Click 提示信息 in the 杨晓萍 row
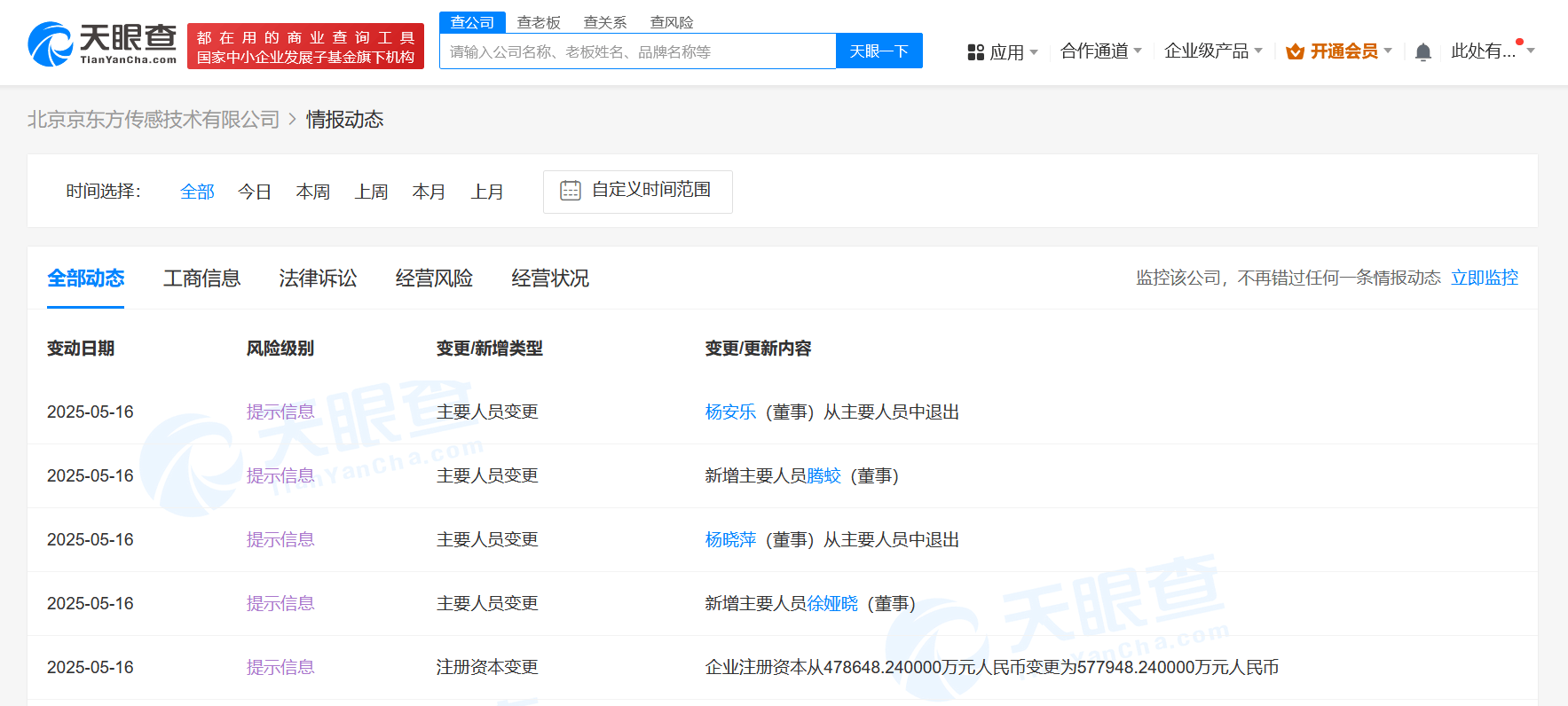The height and width of the screenshot is (706, 1568). tap(280, 539)
